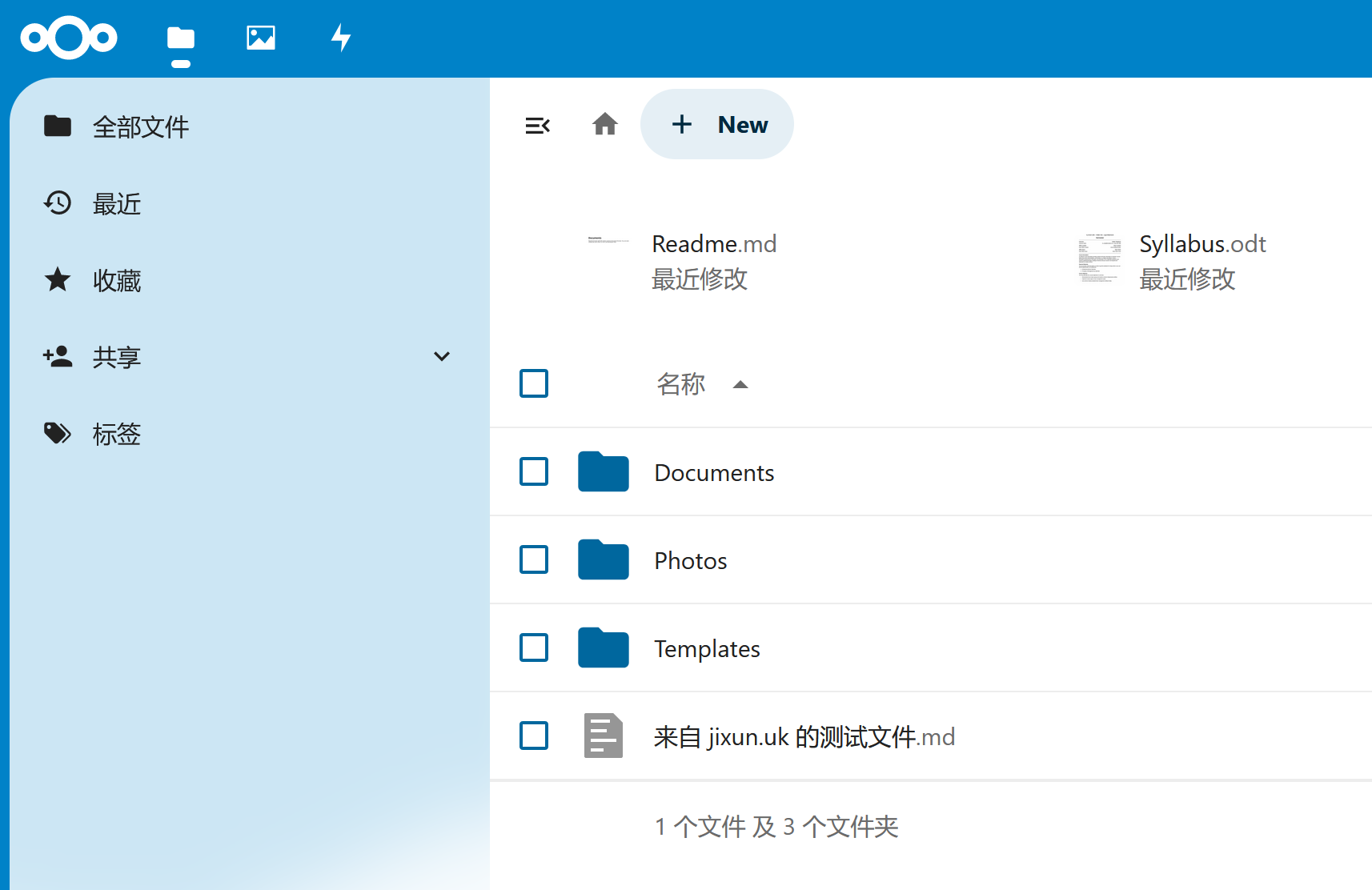Open 最近 in the sidebar
The width and height of the screenshot is (1372, 890).
coord(117,204)
